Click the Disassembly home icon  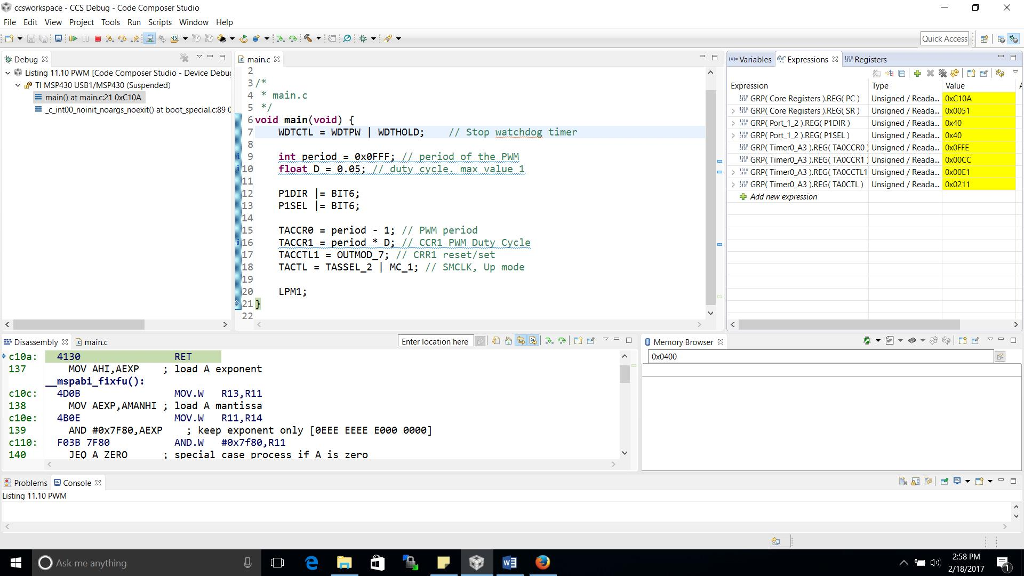click(508, 341)
